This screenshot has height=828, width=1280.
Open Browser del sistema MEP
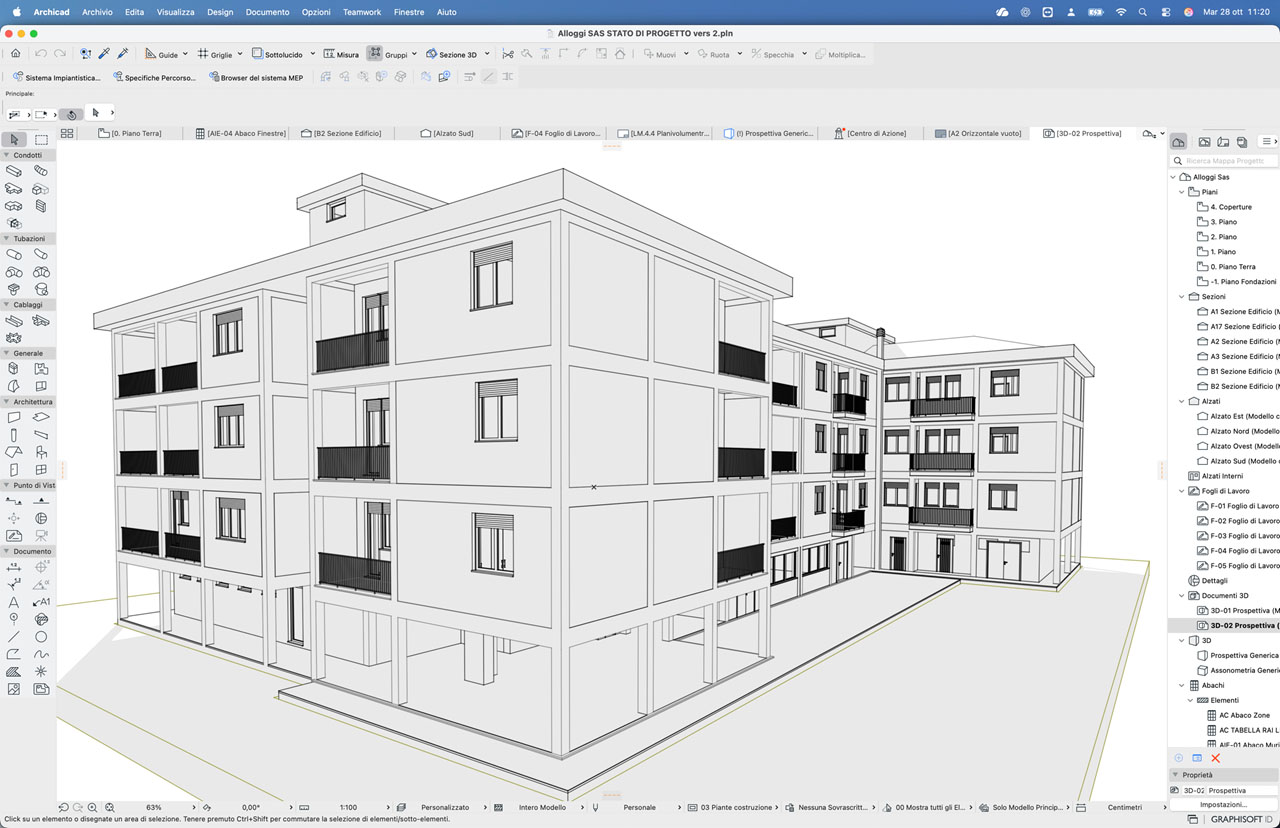(x=256, y=77)
